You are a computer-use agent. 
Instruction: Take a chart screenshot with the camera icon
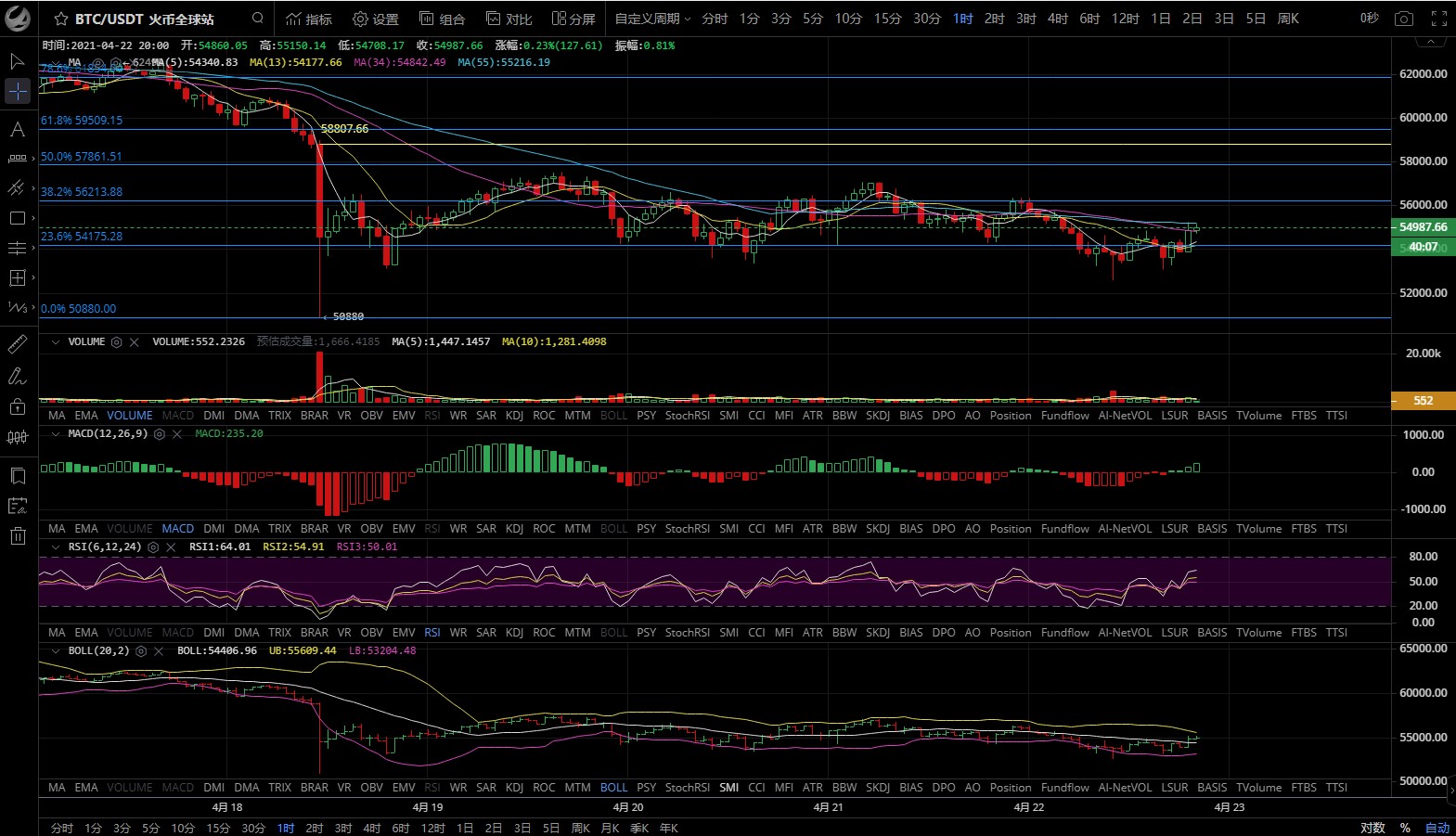(x=1404, y=19)
